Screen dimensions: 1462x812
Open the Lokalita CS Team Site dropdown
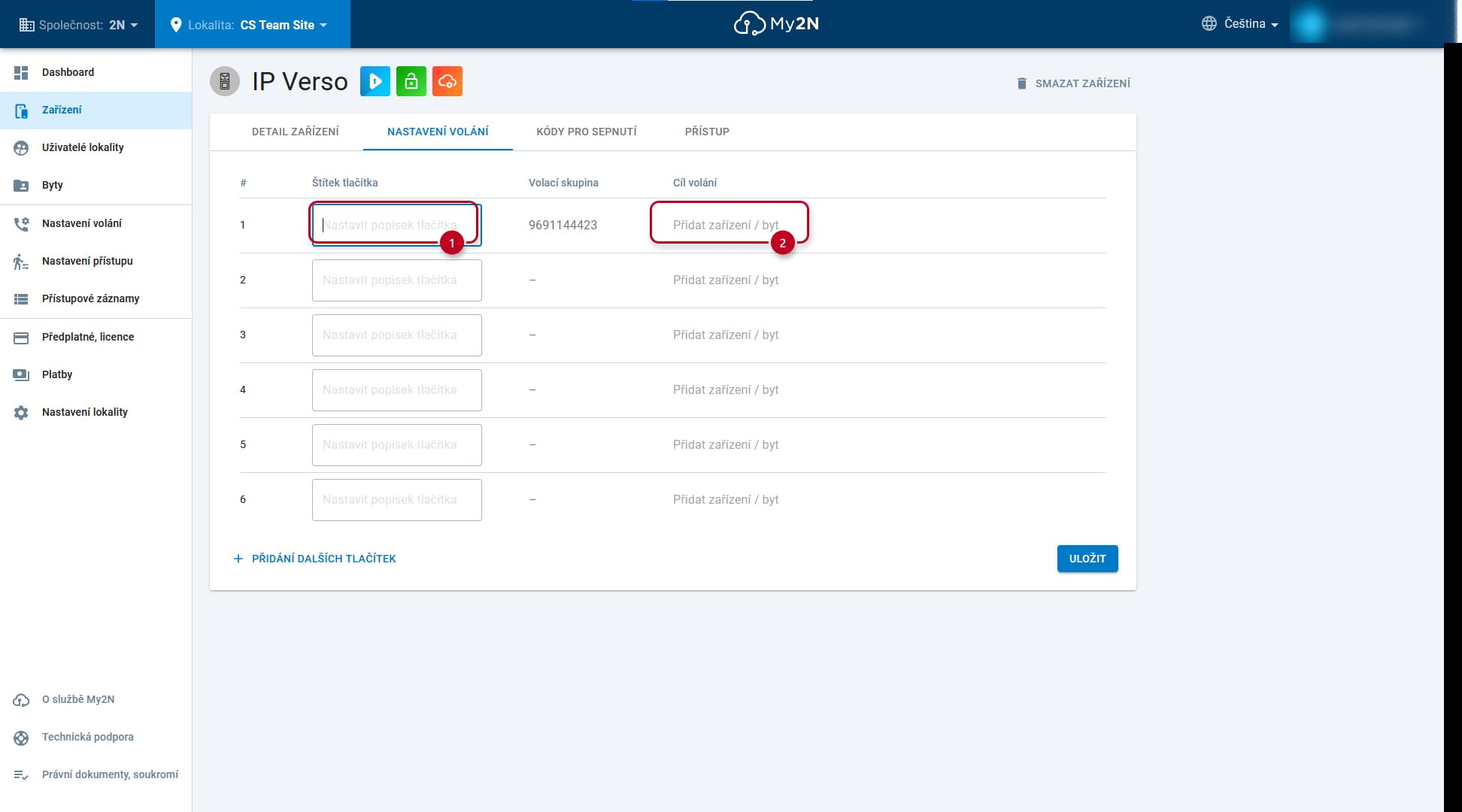tap(252, 25)
